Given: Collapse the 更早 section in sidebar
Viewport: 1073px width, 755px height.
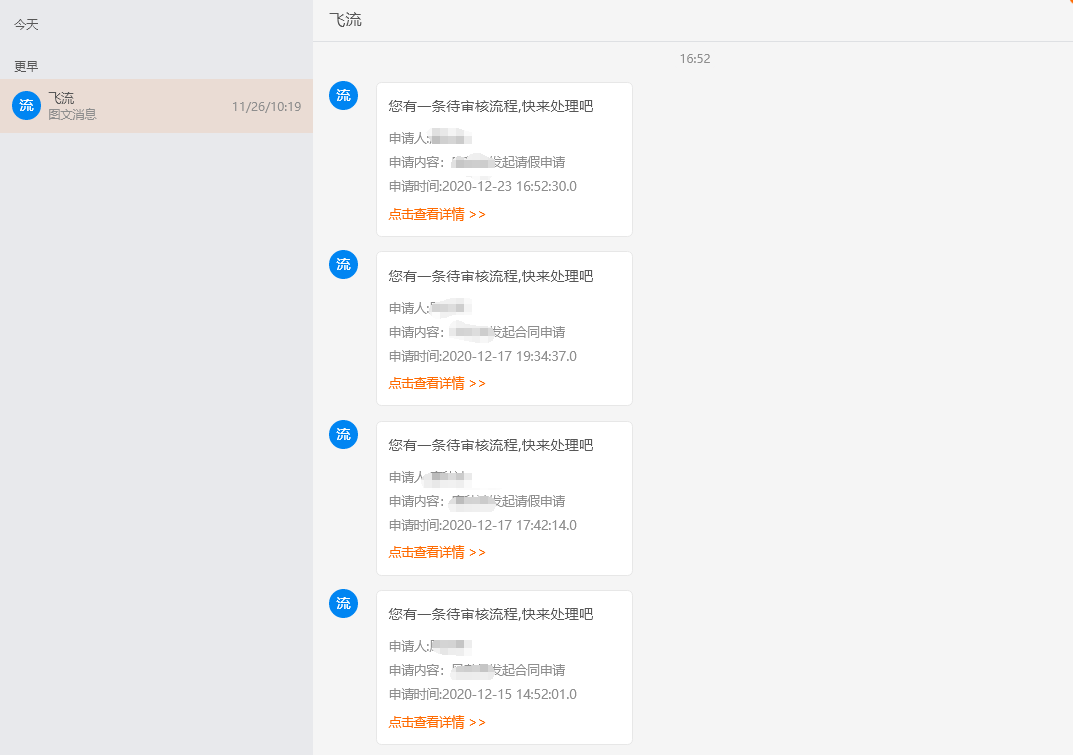Looking at the screenshot, I should (x=26, y=67).
